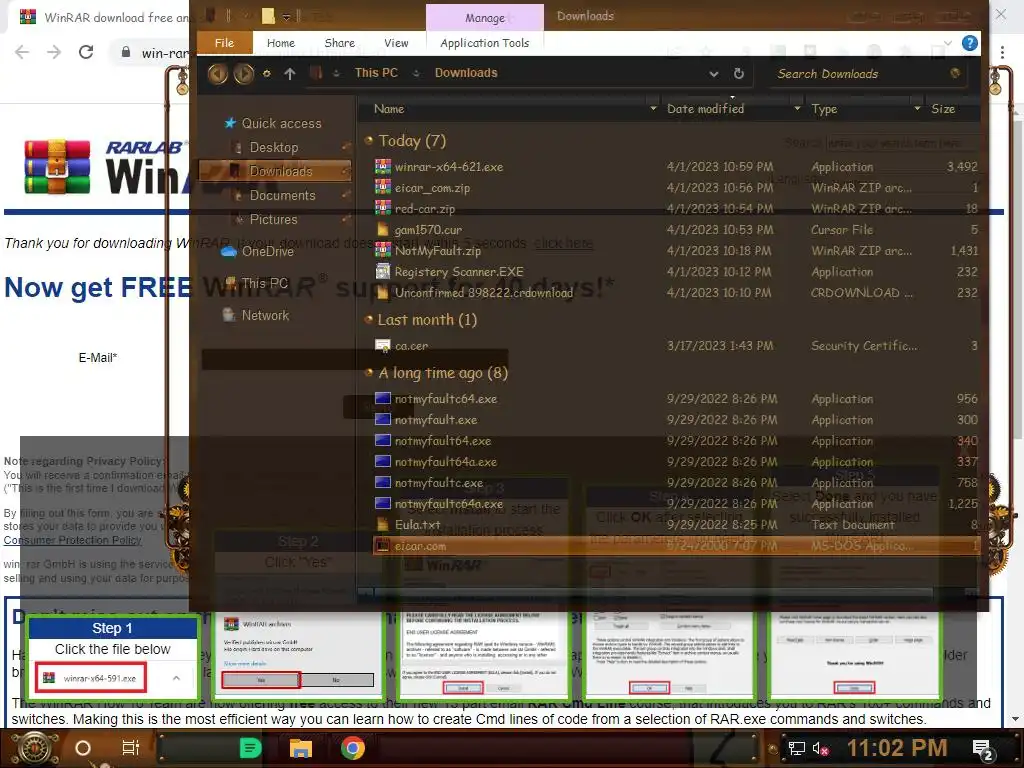Navigate up one folder level
This screenshot has width=1024, height=768.
coord(290,74)
